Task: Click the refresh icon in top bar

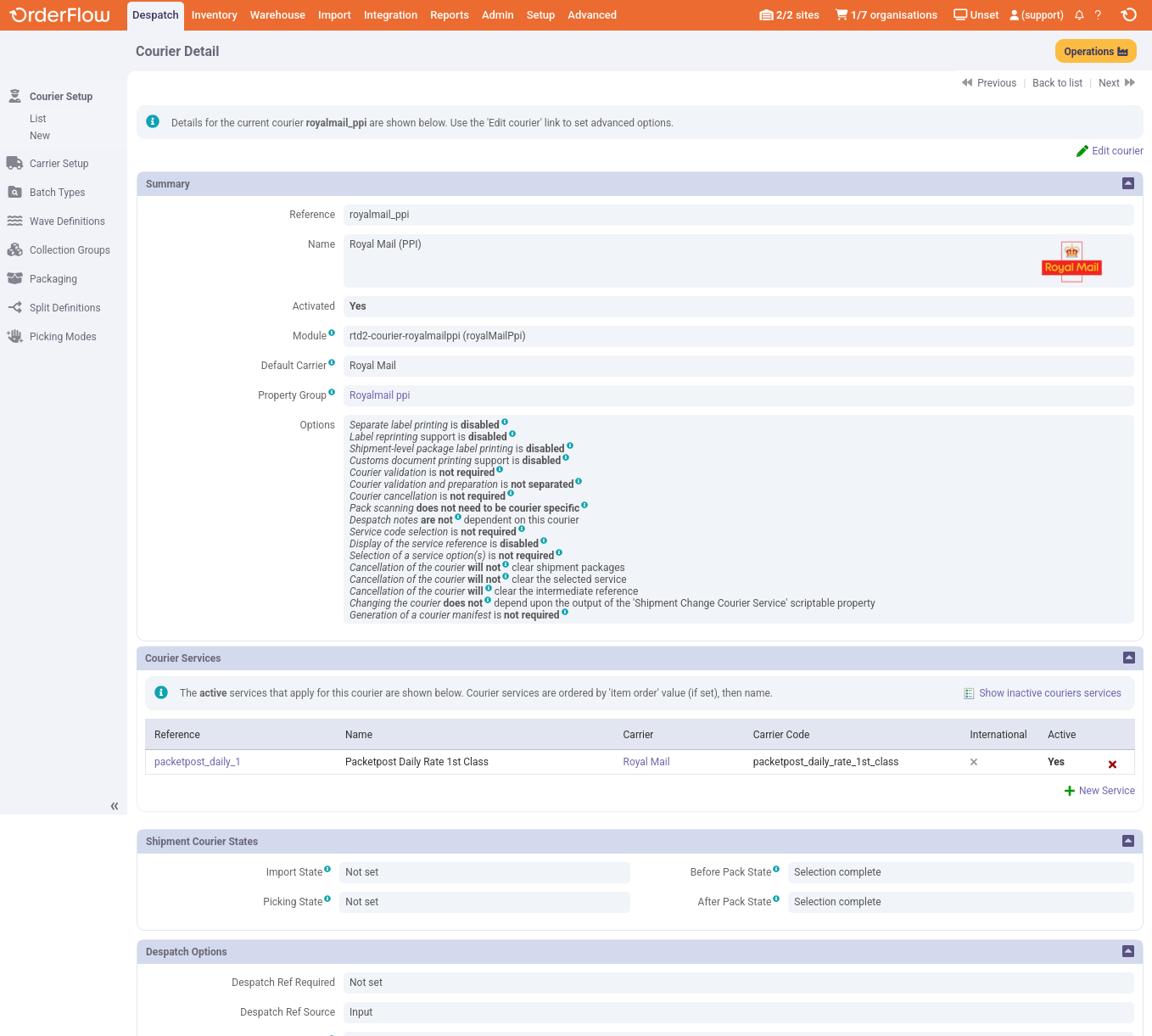Action: pos(1128,15)
